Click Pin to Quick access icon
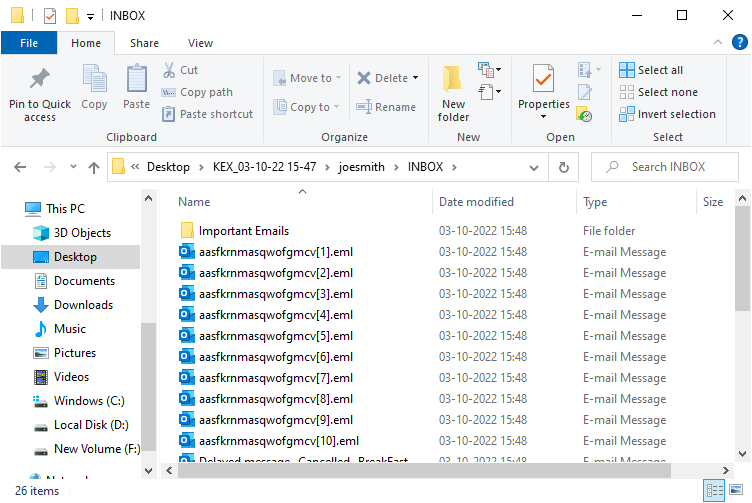Image resolution: width=752 pixels, height=503 pixels. pyautogui.click(x=40, y=79)
